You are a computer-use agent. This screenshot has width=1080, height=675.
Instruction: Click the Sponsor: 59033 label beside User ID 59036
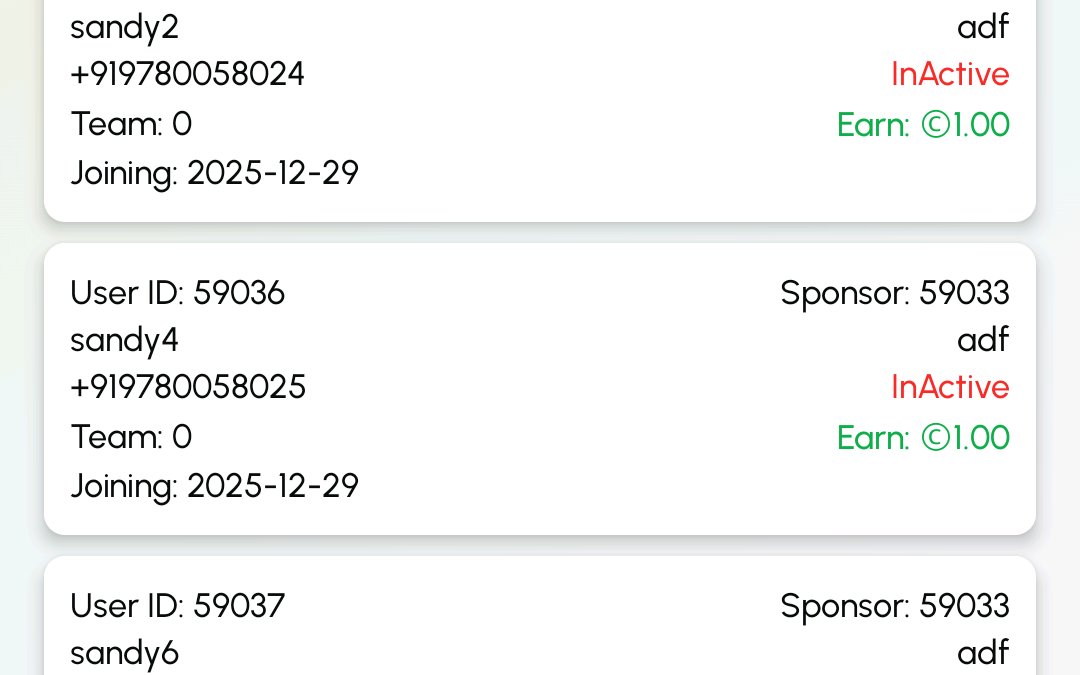coord(895,293)
